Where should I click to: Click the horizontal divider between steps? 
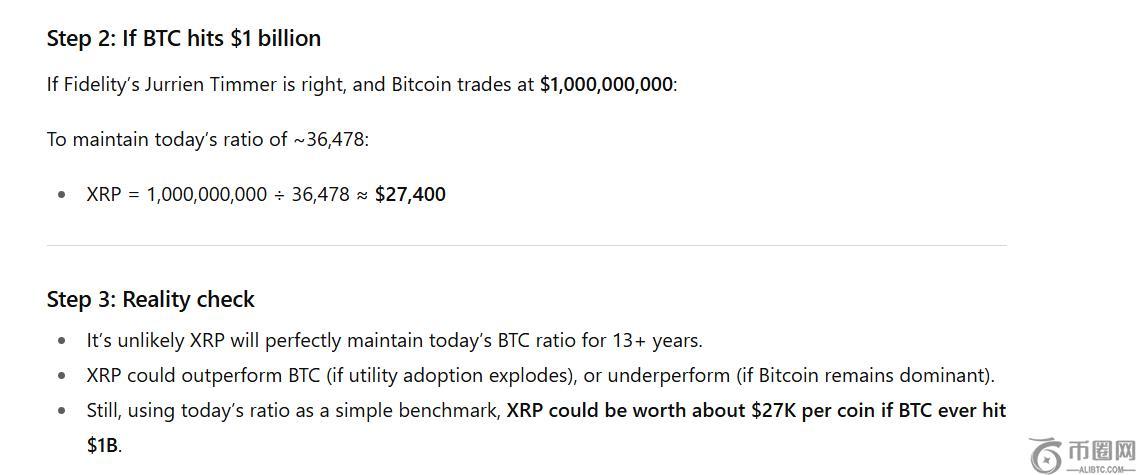(526, 245)
